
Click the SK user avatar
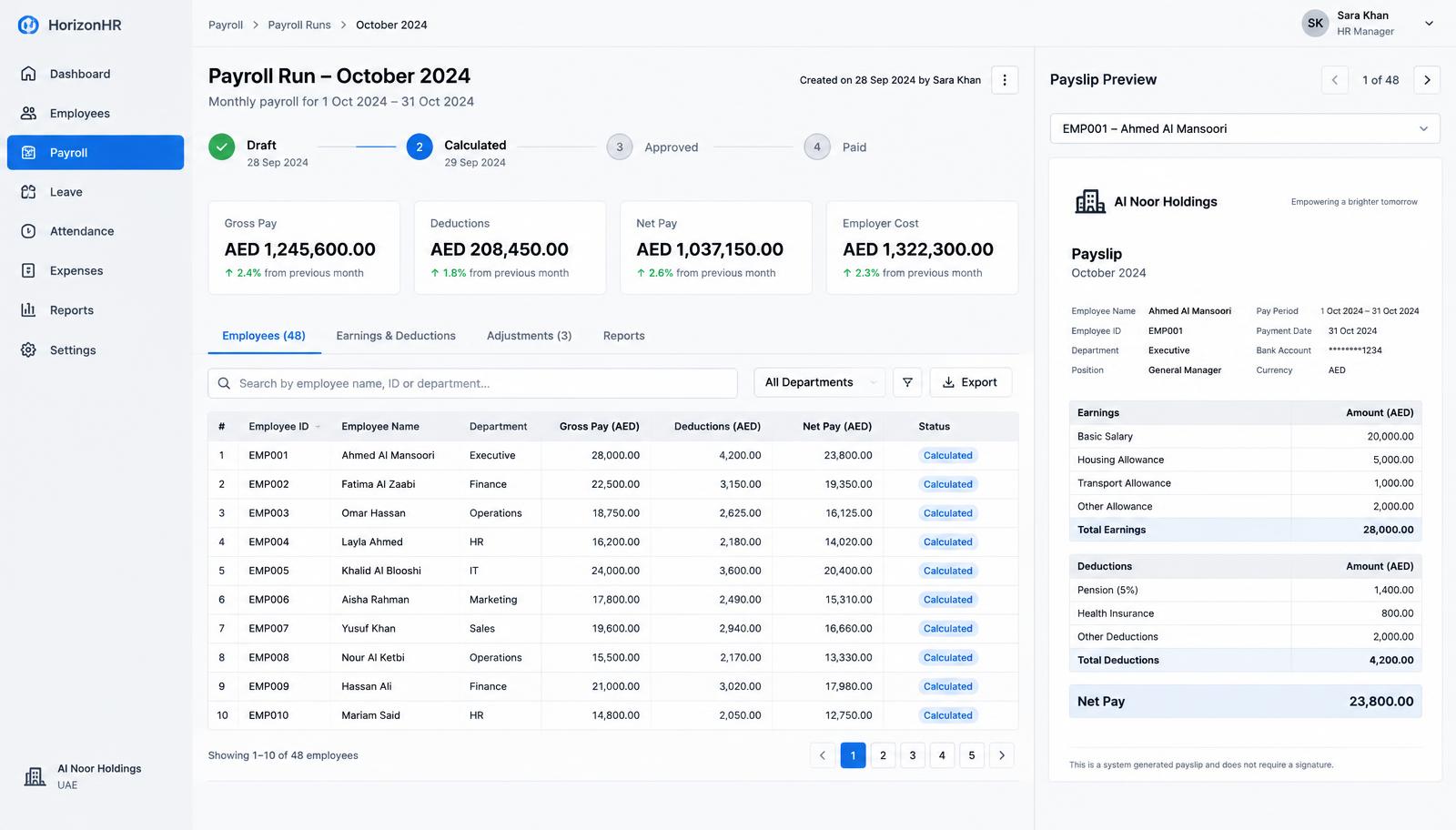1315,24
